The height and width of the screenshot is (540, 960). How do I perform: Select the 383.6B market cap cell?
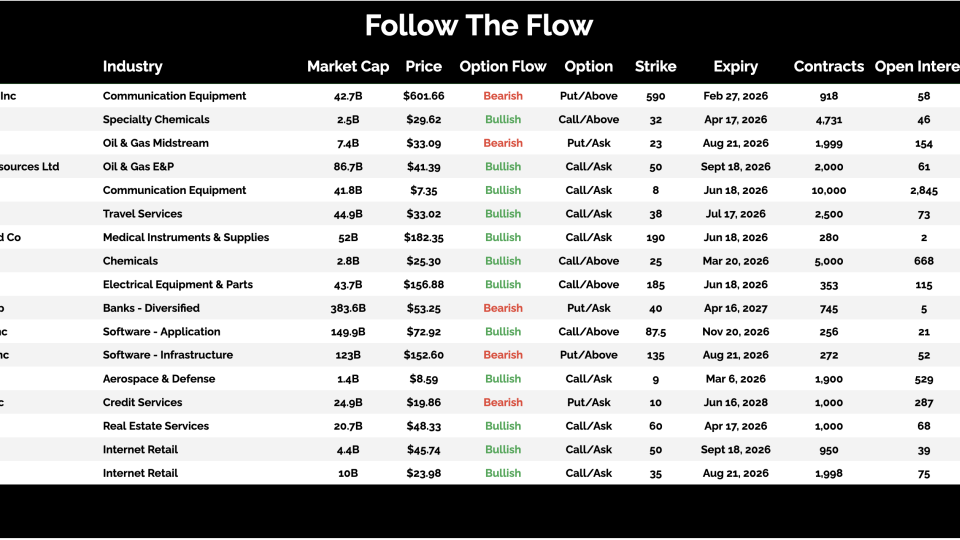pos(348,308)
